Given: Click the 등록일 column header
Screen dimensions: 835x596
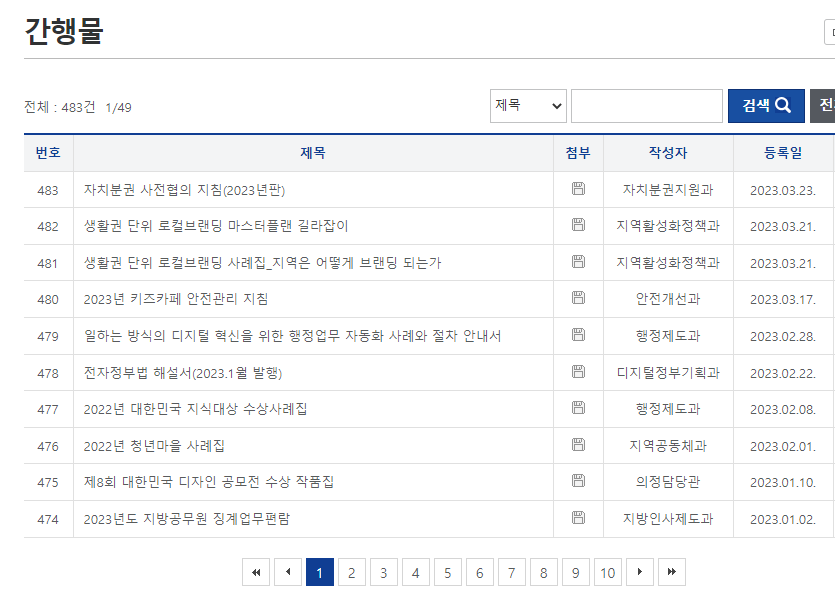Looking at the screenshot, I should coord(783,153).
